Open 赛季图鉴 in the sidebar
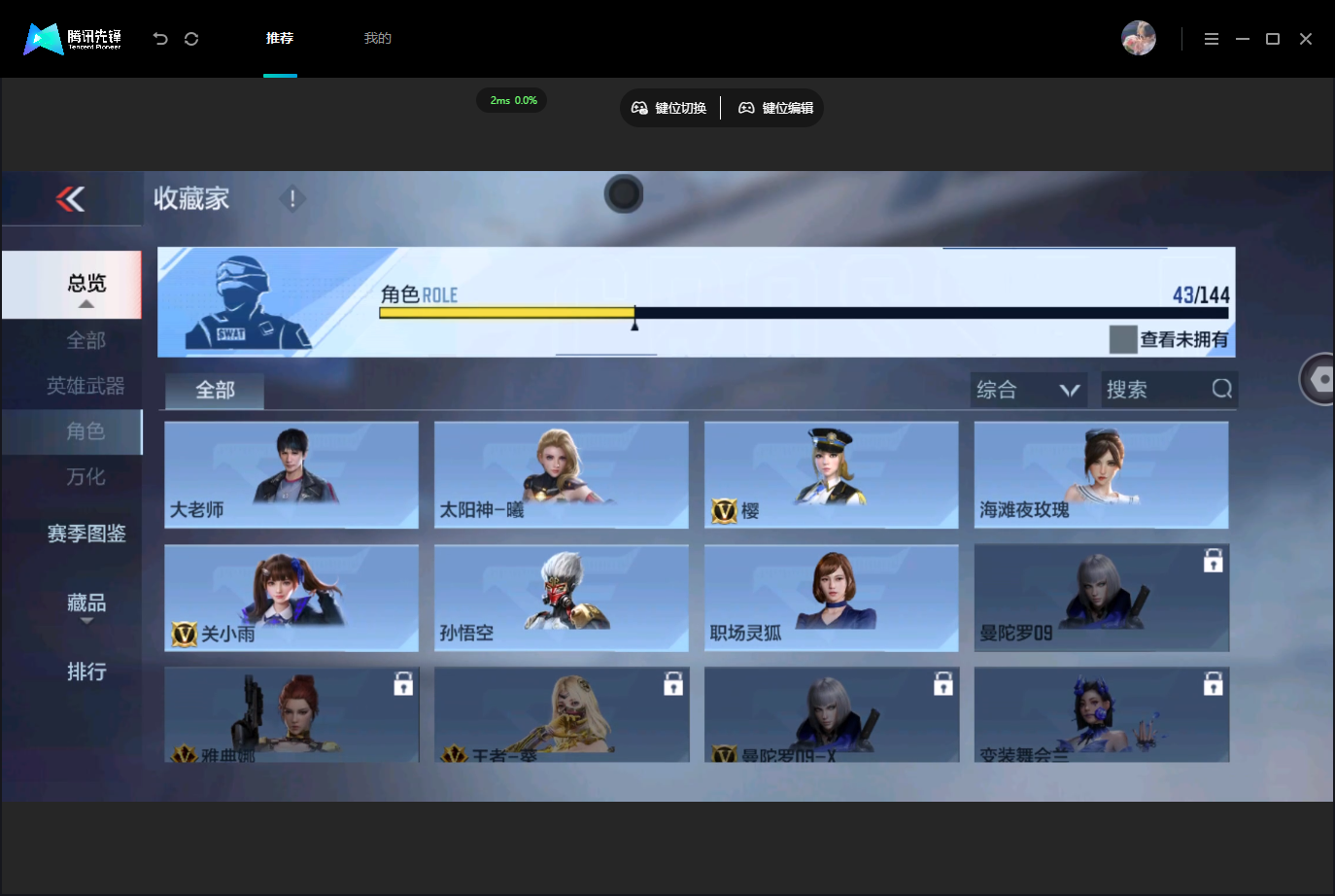1335x896 pixels. pos(86,534)
